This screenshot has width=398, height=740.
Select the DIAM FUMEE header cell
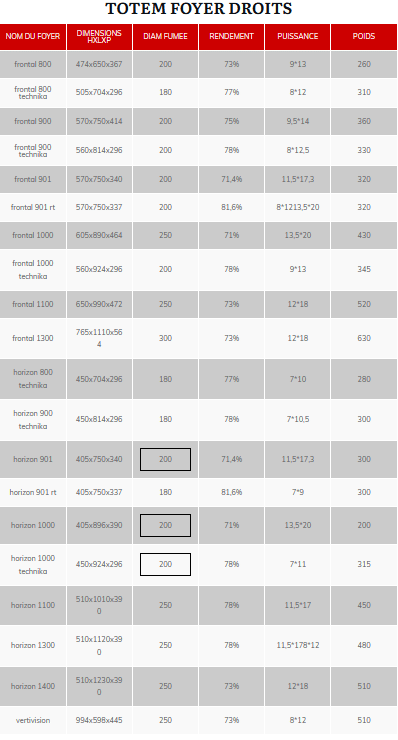165,36
